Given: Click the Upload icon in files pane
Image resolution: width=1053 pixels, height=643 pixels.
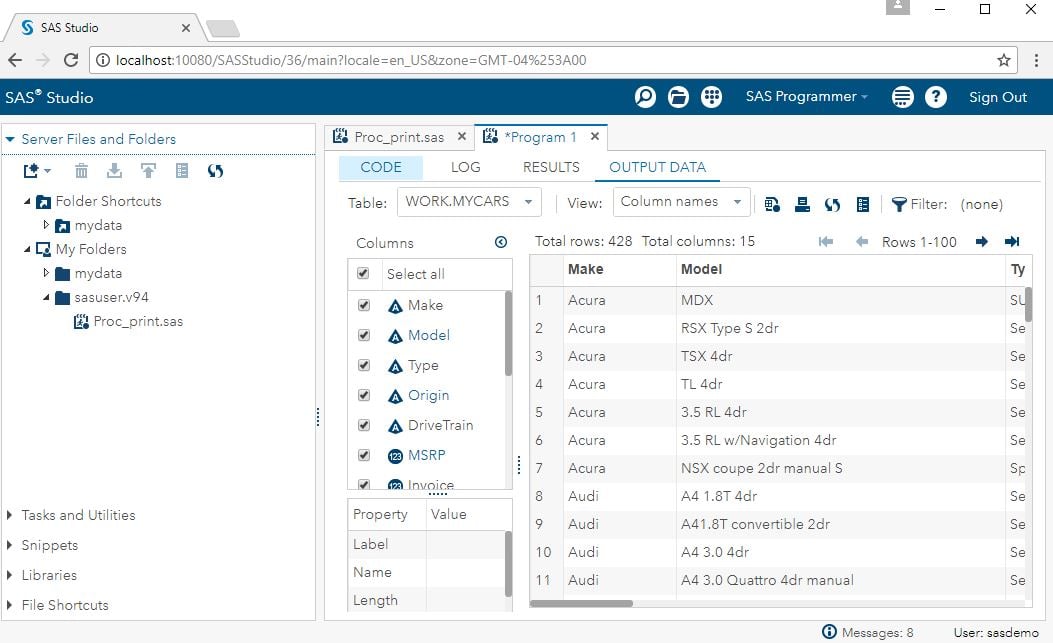Looking at the screenshot, I should (x=148, y=171).
